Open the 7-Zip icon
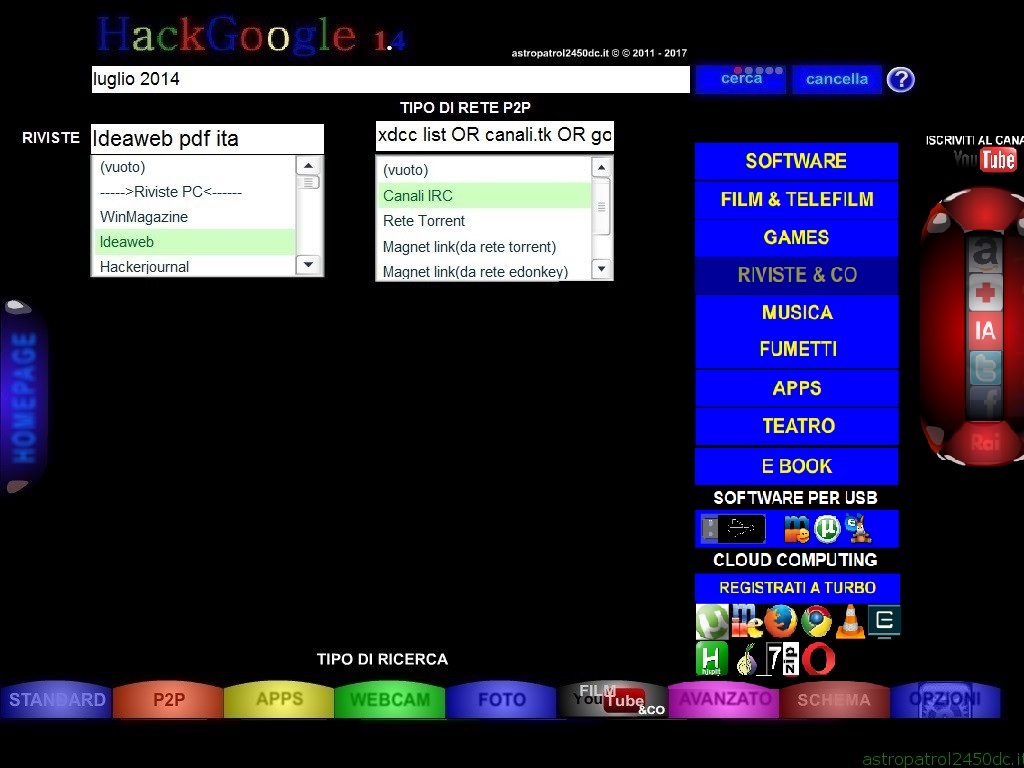Image resolution: width=1024 pixels, height=768 pixels. point(782,658)
